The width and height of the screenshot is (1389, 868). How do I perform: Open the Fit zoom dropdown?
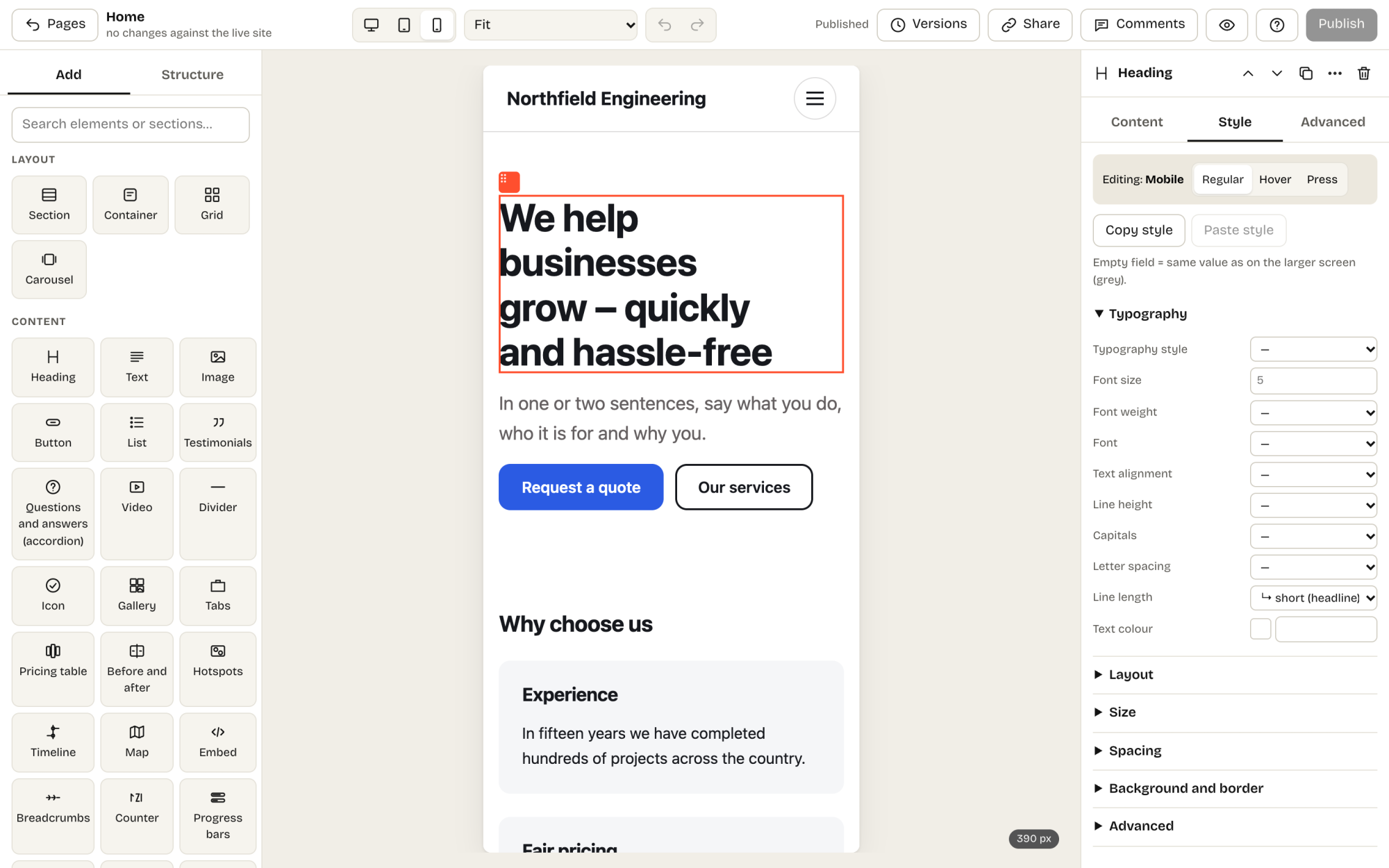[x=551, y=25]
